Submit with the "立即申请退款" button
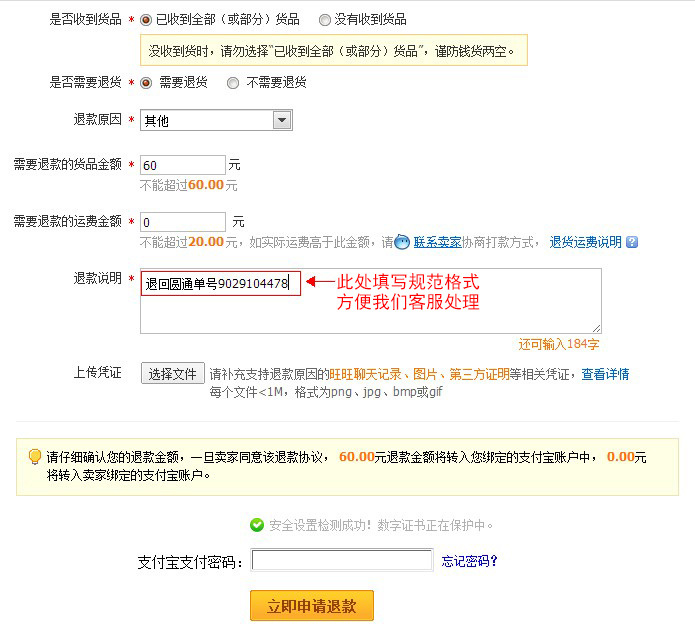 click(x=311, y=606)
